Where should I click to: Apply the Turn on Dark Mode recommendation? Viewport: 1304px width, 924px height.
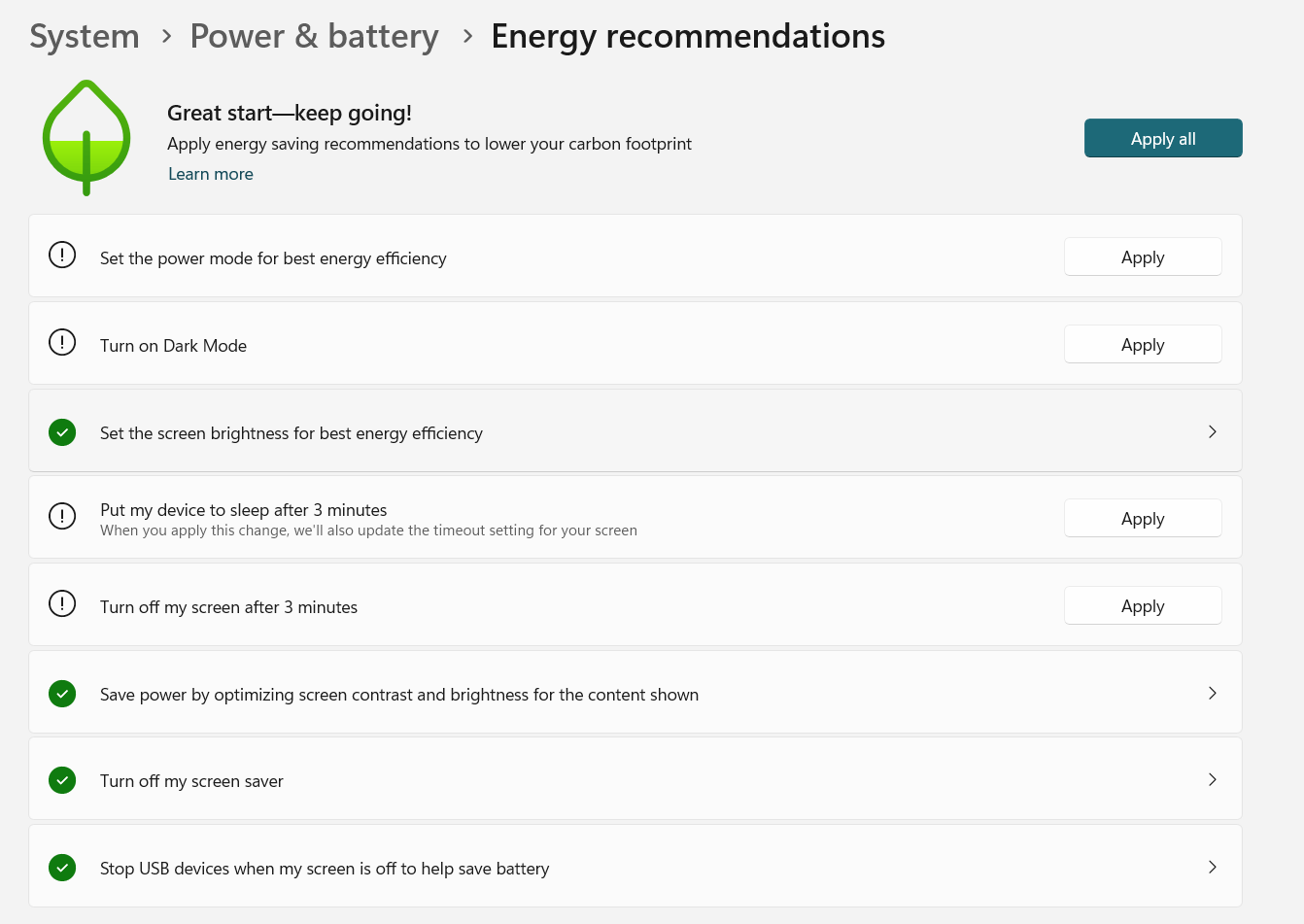[x=1143, y=345]
